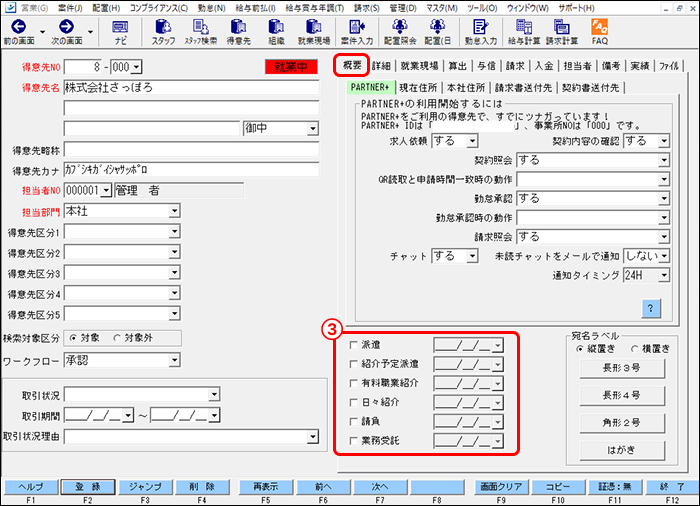Go to next screen with 次の画面 icon
This screenshot has width=700, height=506.
pyautogui.click(x=67, y=32)
